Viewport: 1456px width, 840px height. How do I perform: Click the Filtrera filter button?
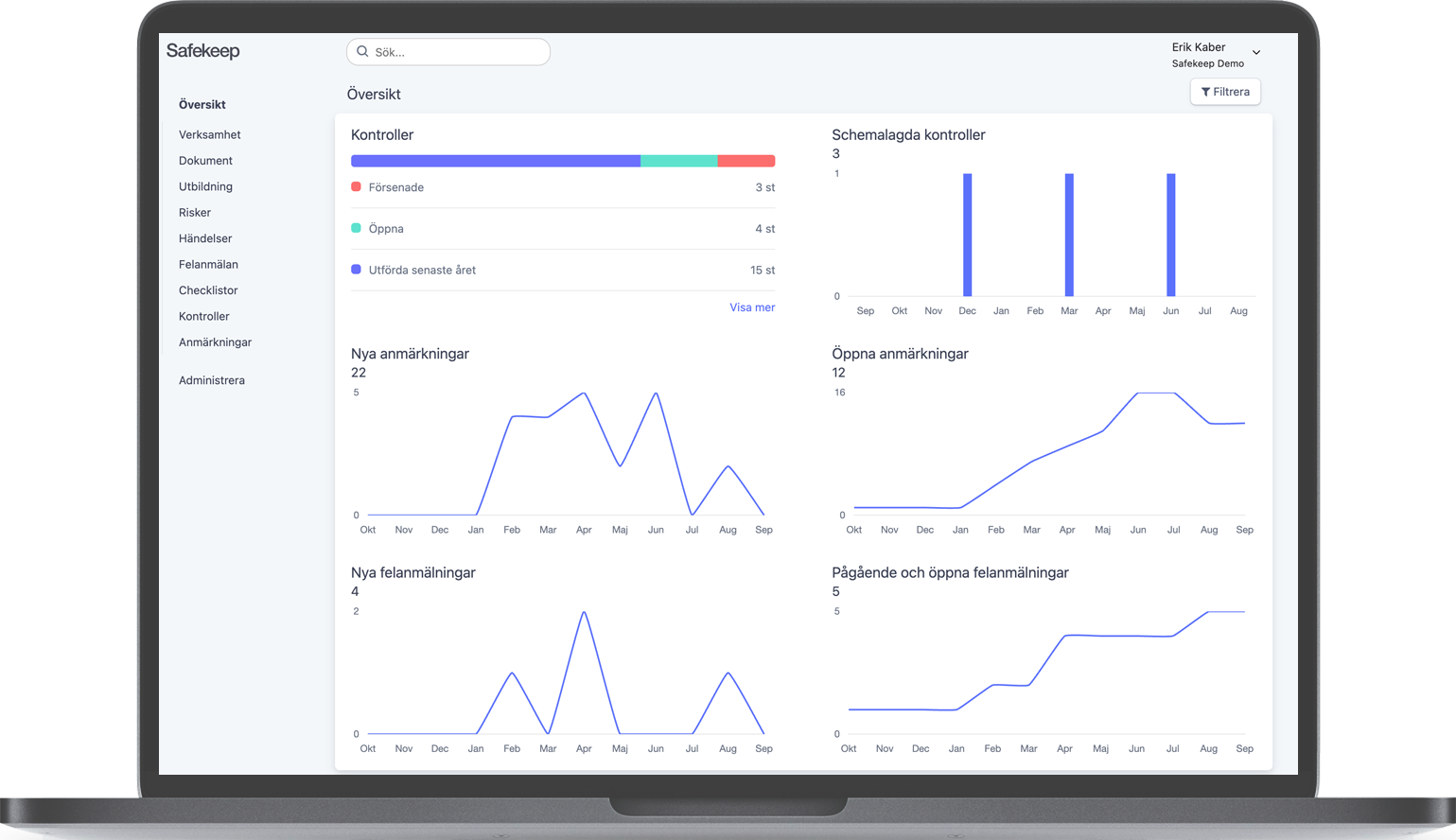(x=1225, y=92)
